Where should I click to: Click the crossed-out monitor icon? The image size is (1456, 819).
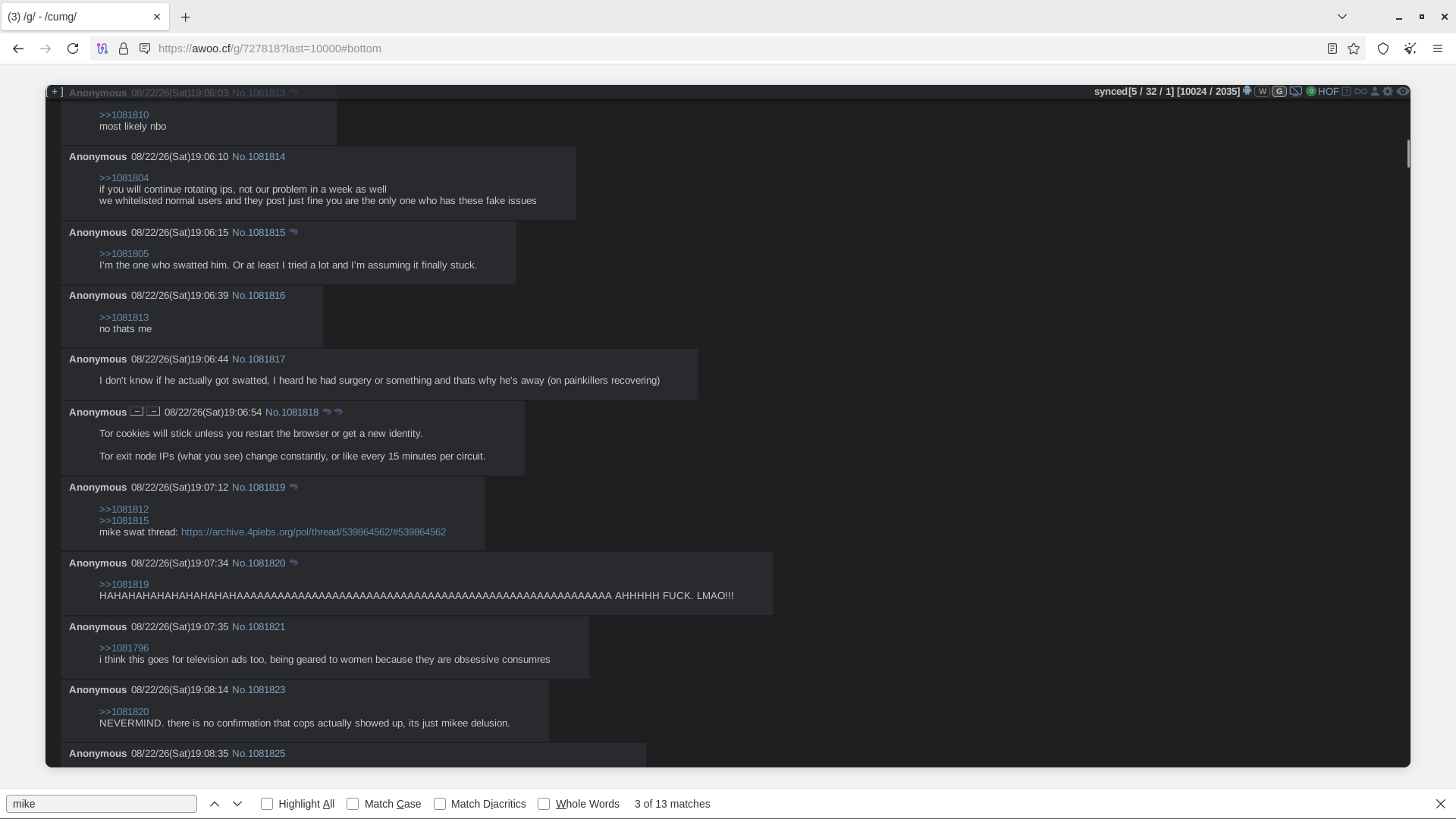click(1296, 91)
